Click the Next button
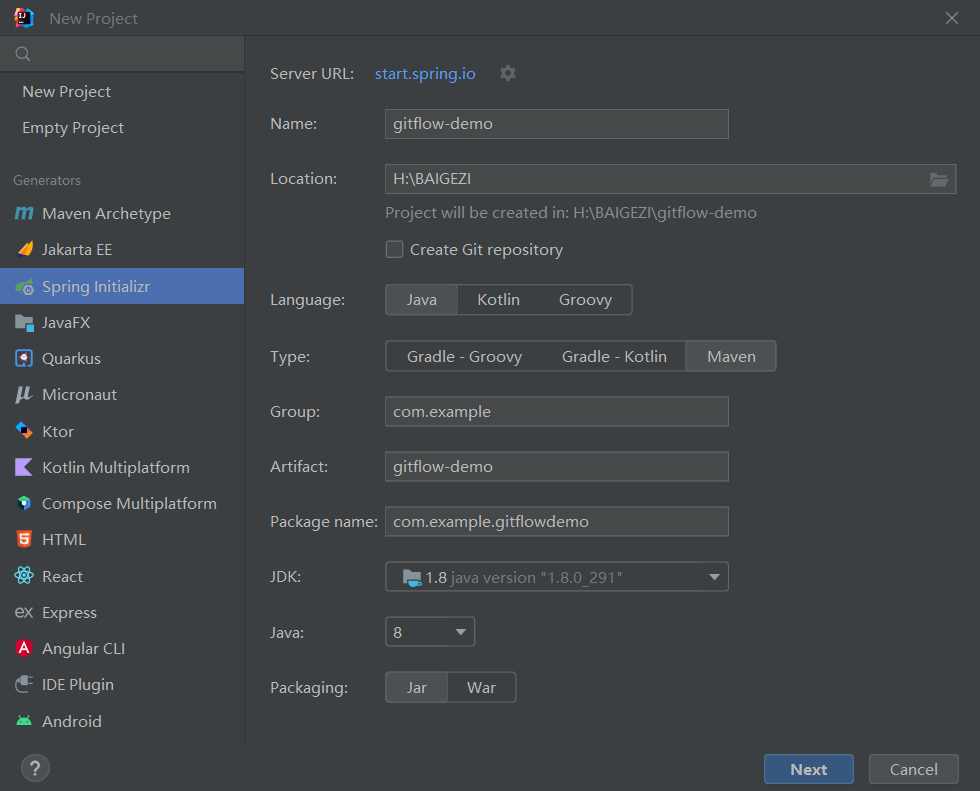Viewport: 980px width, 791px height. click(809, 769)
